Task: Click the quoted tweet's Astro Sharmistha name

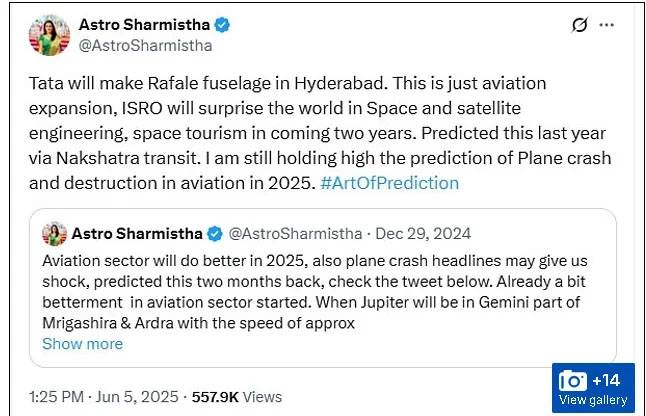Action: click(137, 234)
